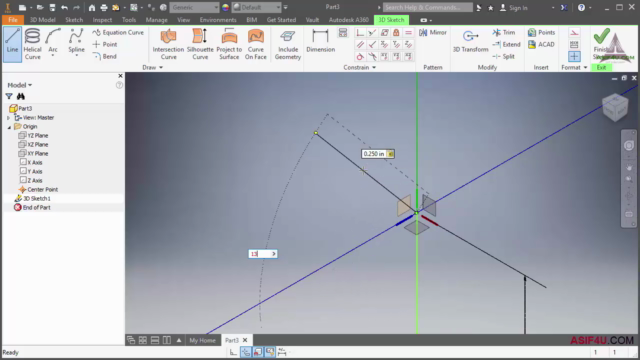This screenshot has height=360, width=640.
Task: Click Finish Sketch
Action: coord(601,44)
